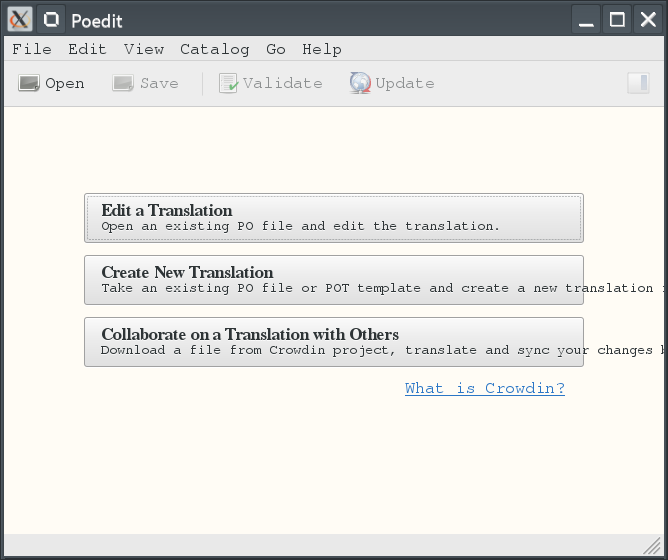Follow the What is Crowdin? link
The image size is (668, 560).
[485, 388]
